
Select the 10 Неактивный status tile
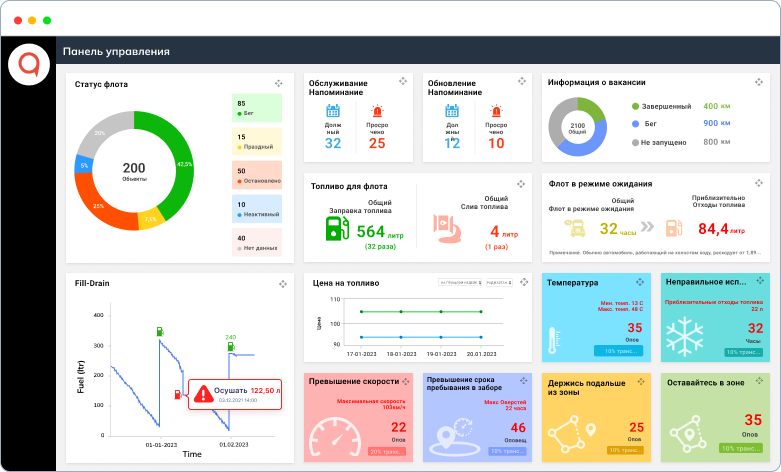click(257, 209)
